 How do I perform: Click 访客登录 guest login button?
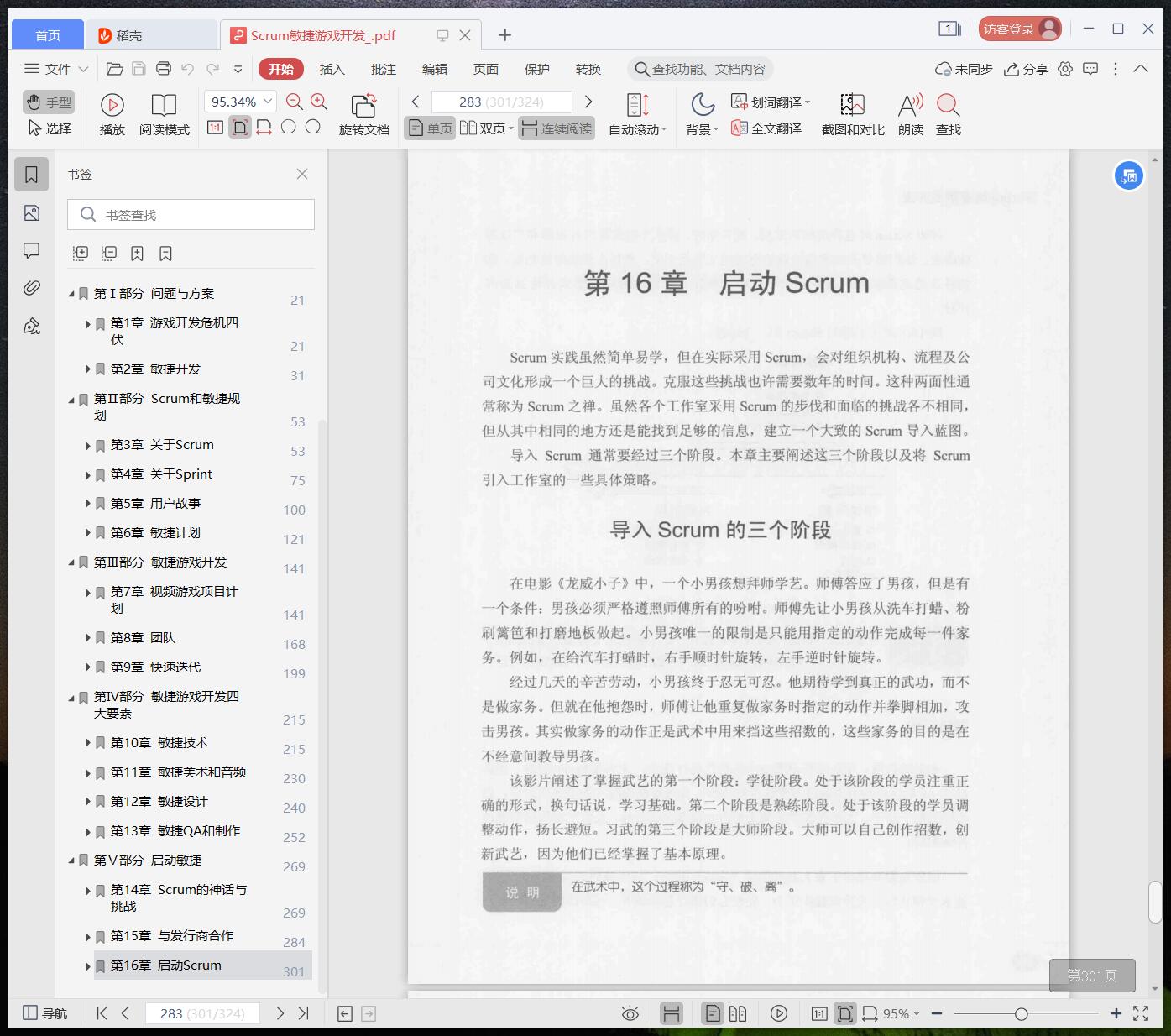click(x=1020, y=29)
